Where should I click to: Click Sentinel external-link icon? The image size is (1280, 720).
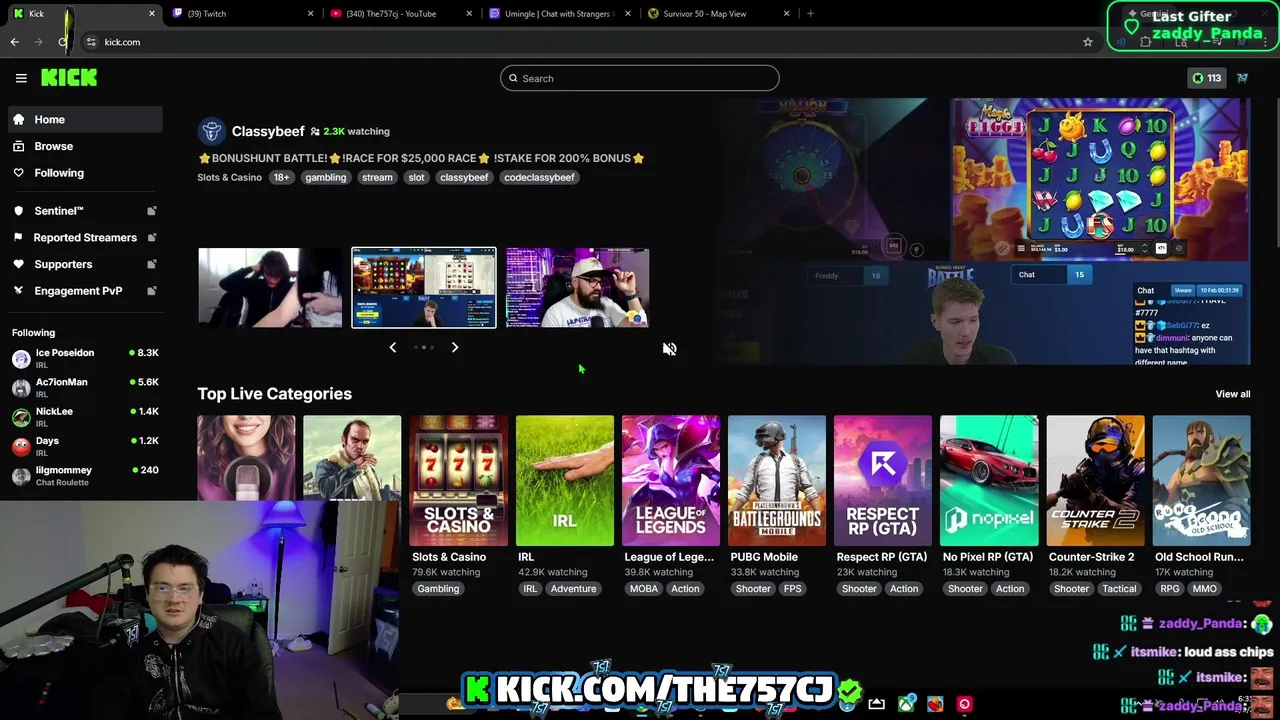tap(152, 211)
